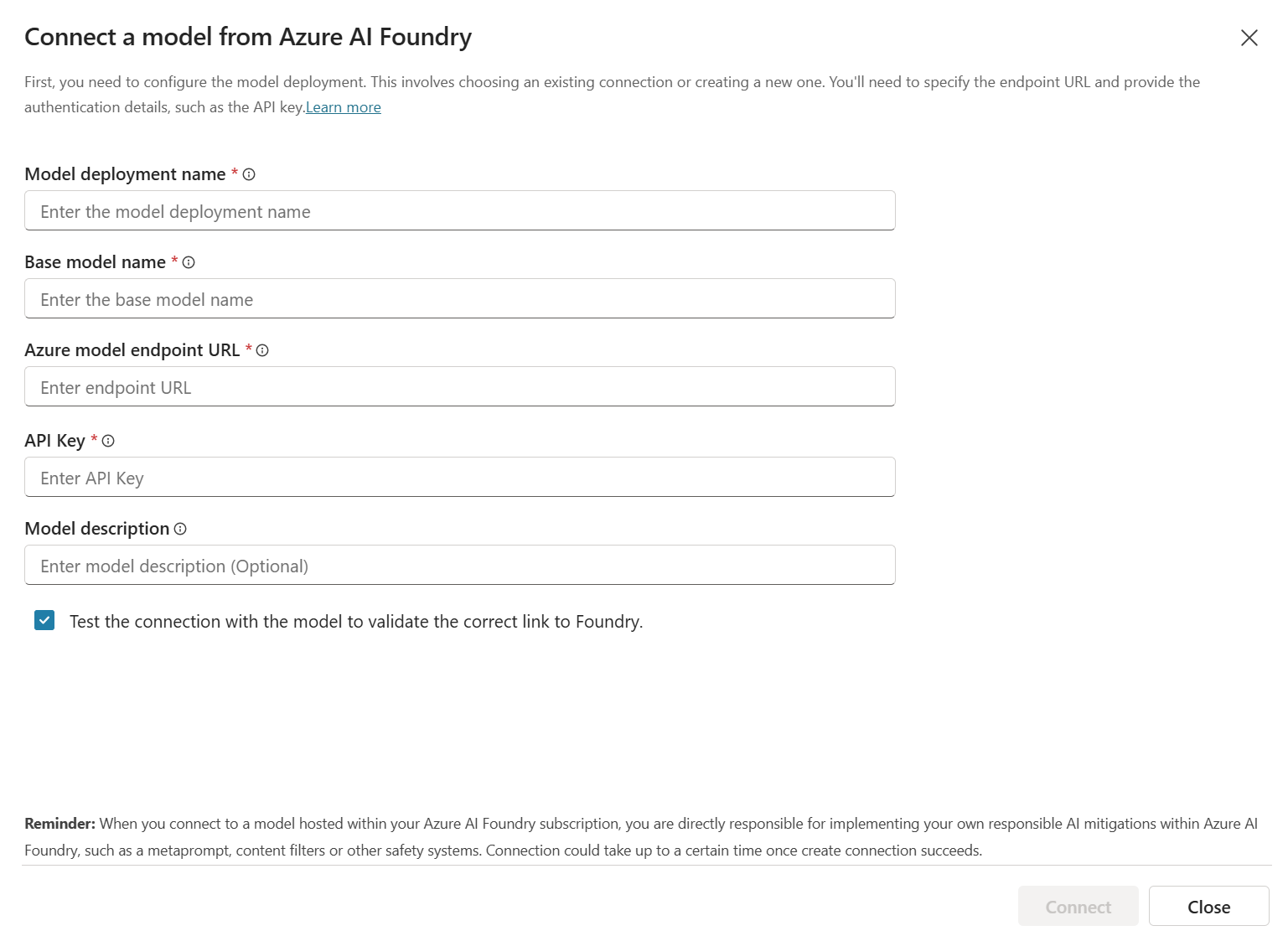Focus the optional model description field
1288x936 pixels.
pyautogui.click(x=460, y=565)
